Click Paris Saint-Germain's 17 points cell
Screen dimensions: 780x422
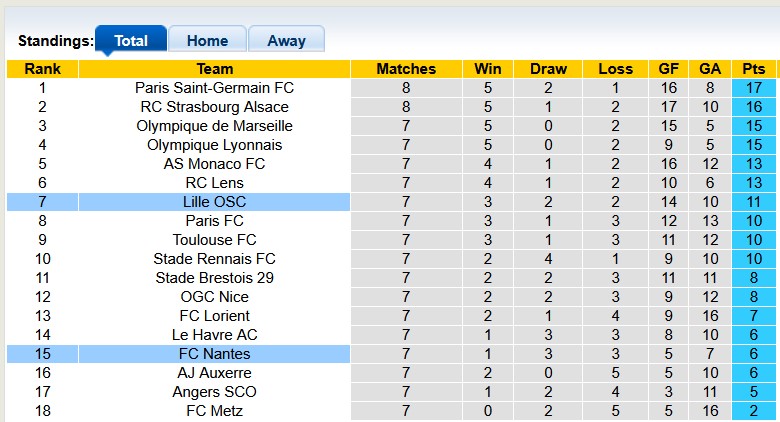(753, 88)
